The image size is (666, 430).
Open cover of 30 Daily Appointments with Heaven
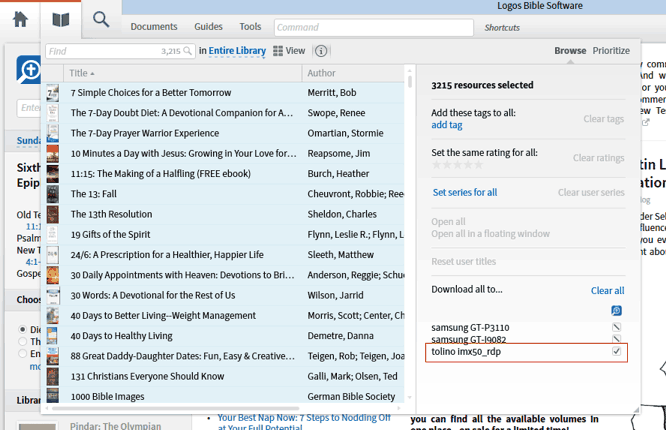[53, 275]
